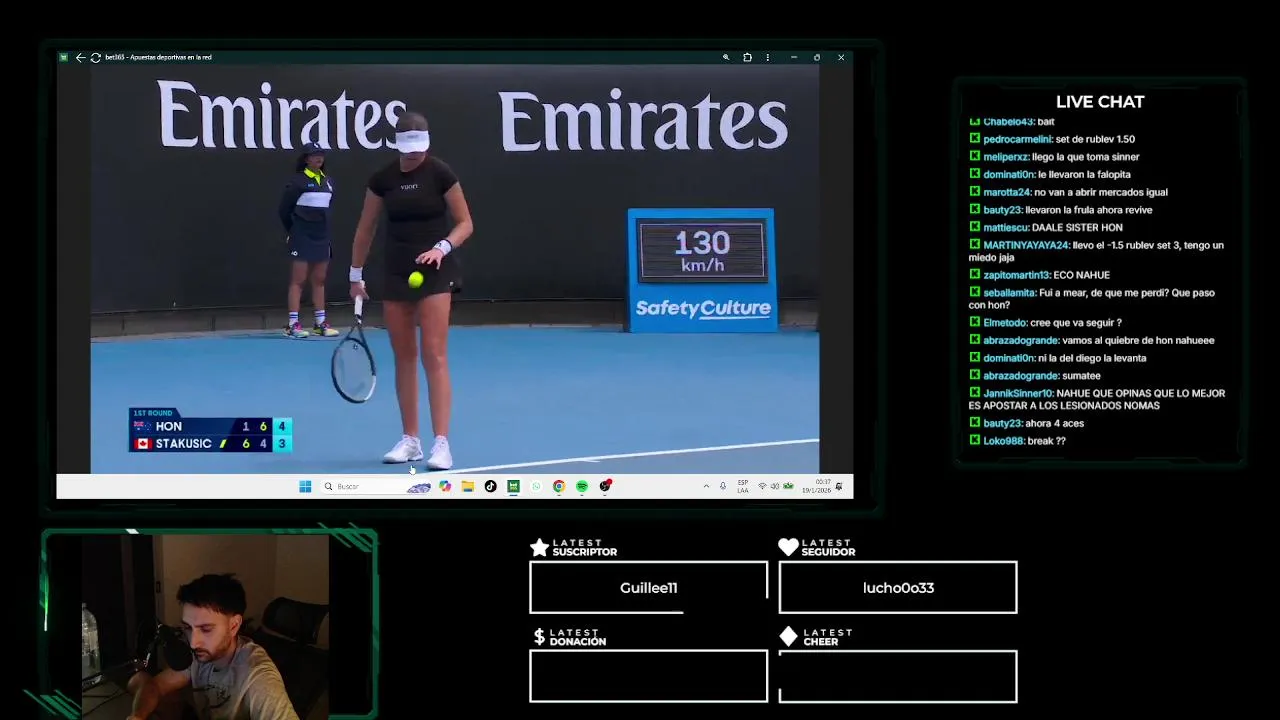Click the 'ahora 4 aces' chat message
The image size is (1280, 720).
[1054, 423]
